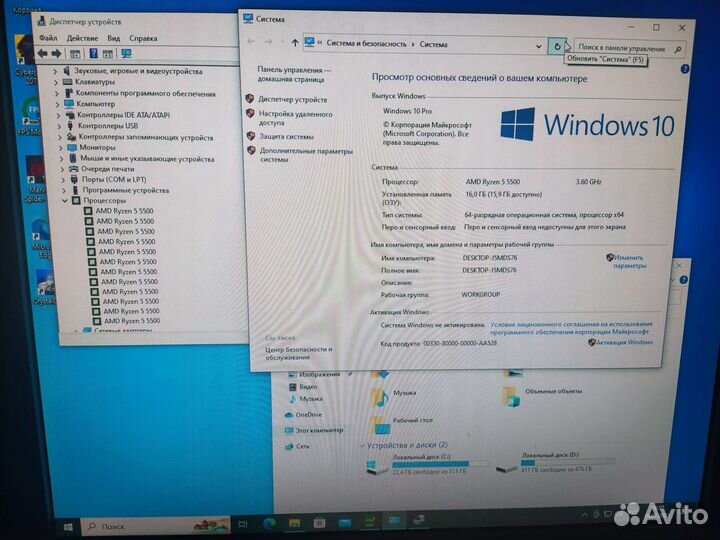Open the address bar history dropdown
720x540 pixels.
(539, 46)
